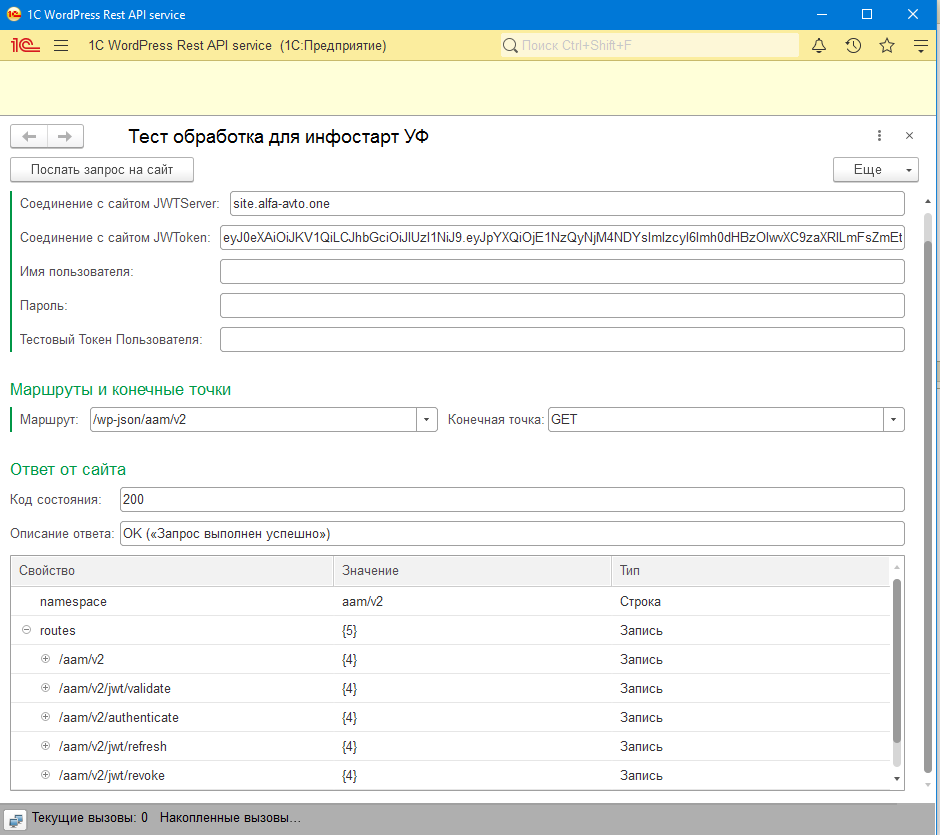Open service settings menu icon
Viewport: 940px width, 835px height.
[921, 46]
